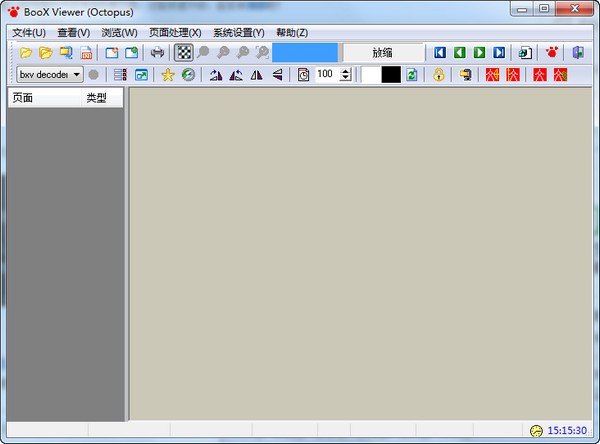Click the clock timer icon
The width and height of the screenshot is (600, 444).
pyautogui.click(x=303, y=75)
